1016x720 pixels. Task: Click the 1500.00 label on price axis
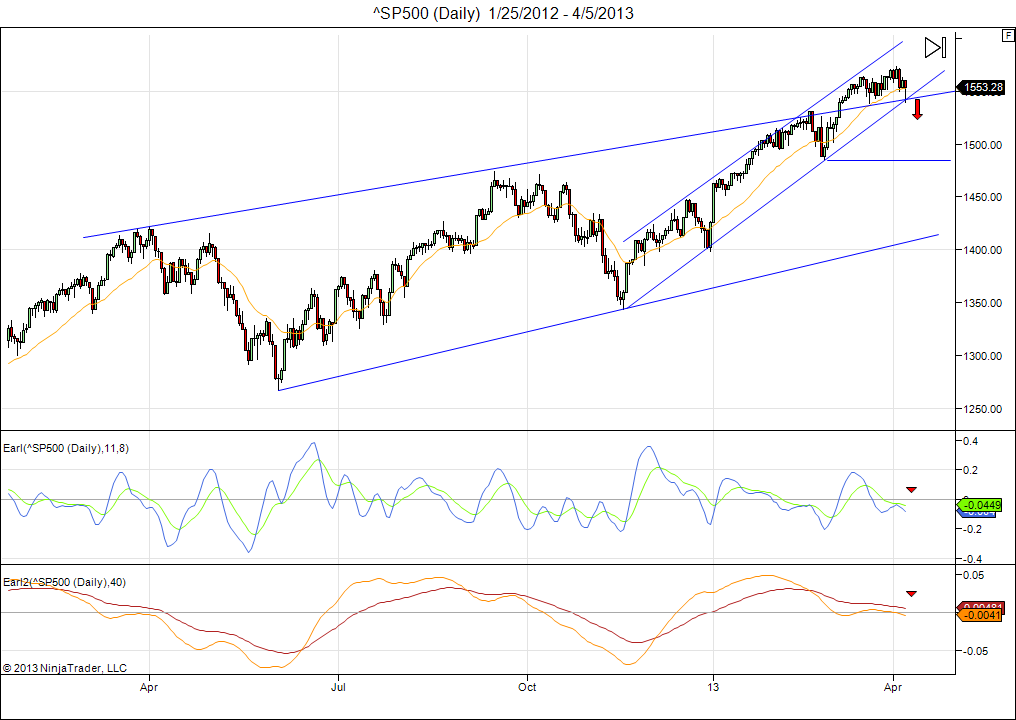[x=983, y=145]
